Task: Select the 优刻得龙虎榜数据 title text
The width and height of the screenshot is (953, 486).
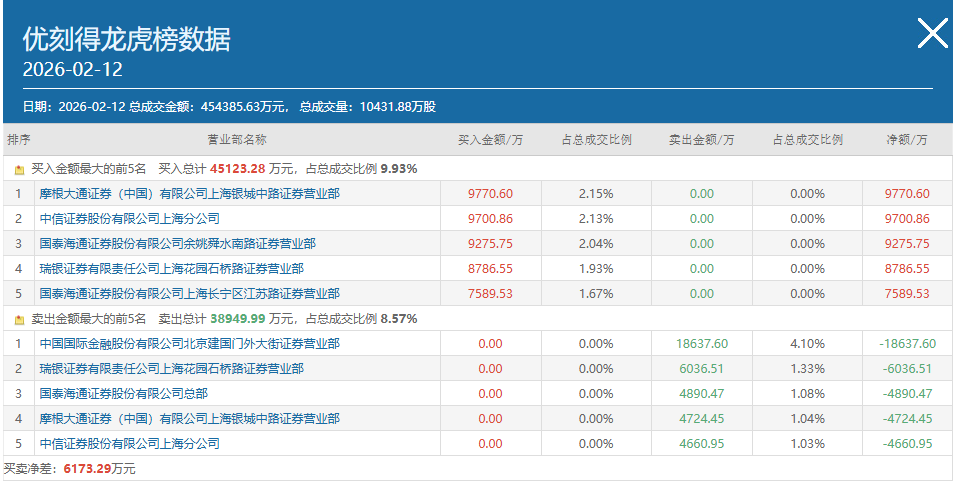Action: click(126, 40)
